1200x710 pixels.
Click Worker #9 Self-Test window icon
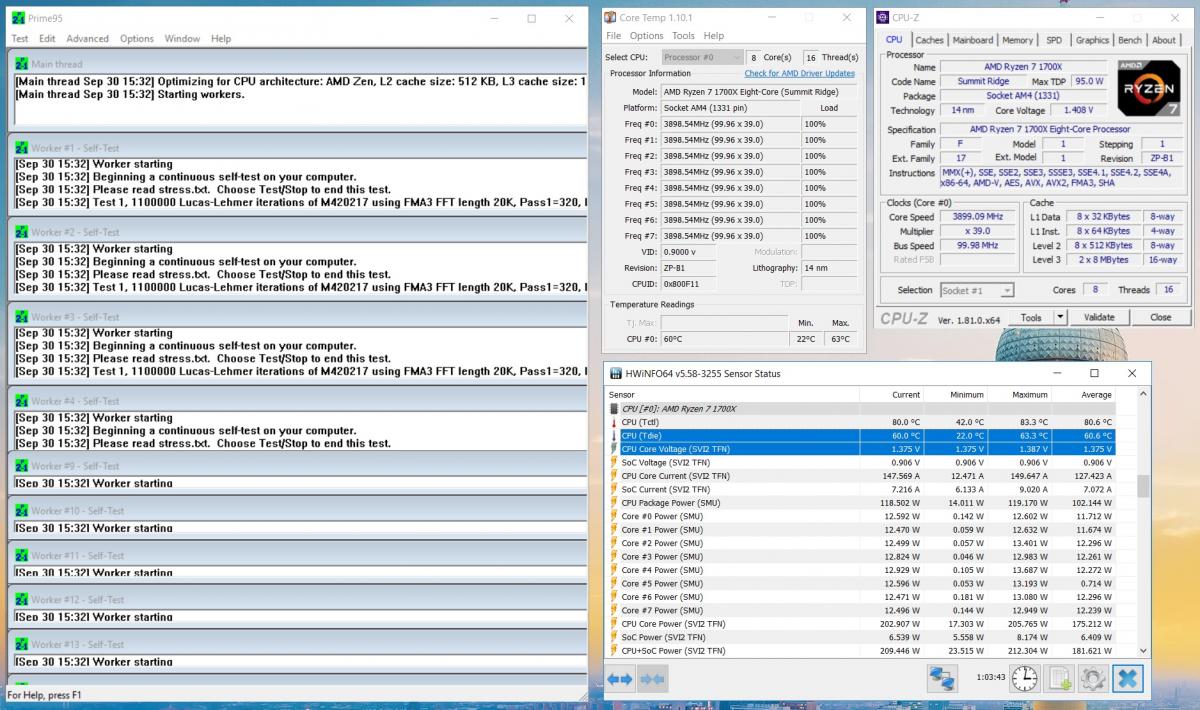point(22,466)
